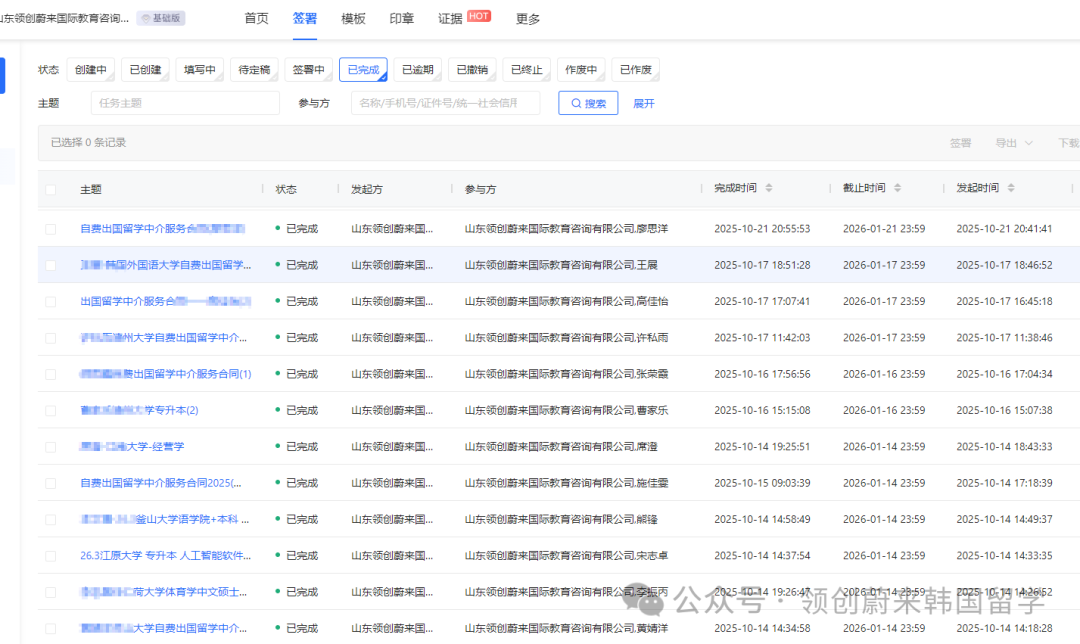Click the sort arrows on 完成时间 column

pos(767,189)
